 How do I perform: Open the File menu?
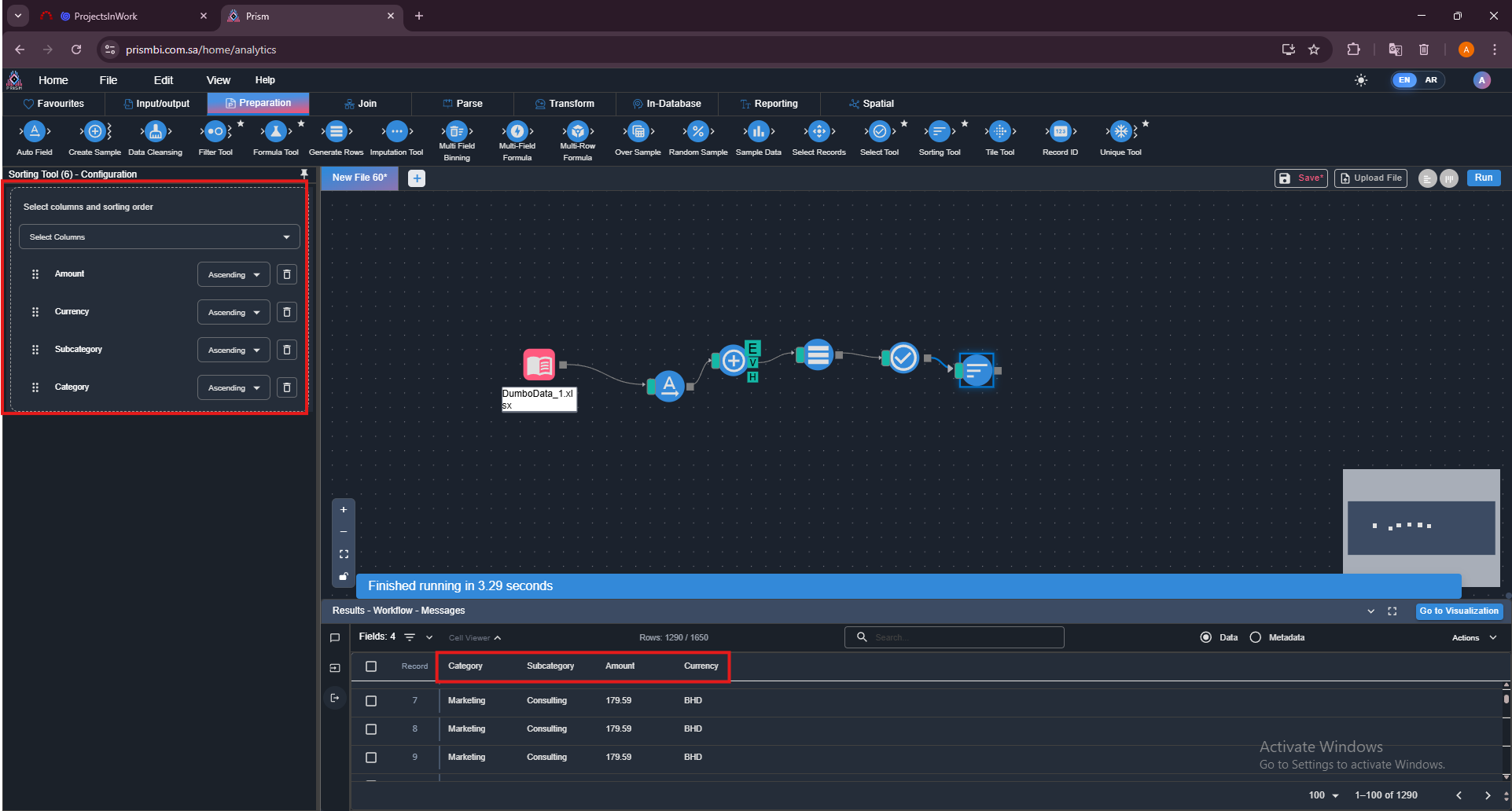pos(109,80)
